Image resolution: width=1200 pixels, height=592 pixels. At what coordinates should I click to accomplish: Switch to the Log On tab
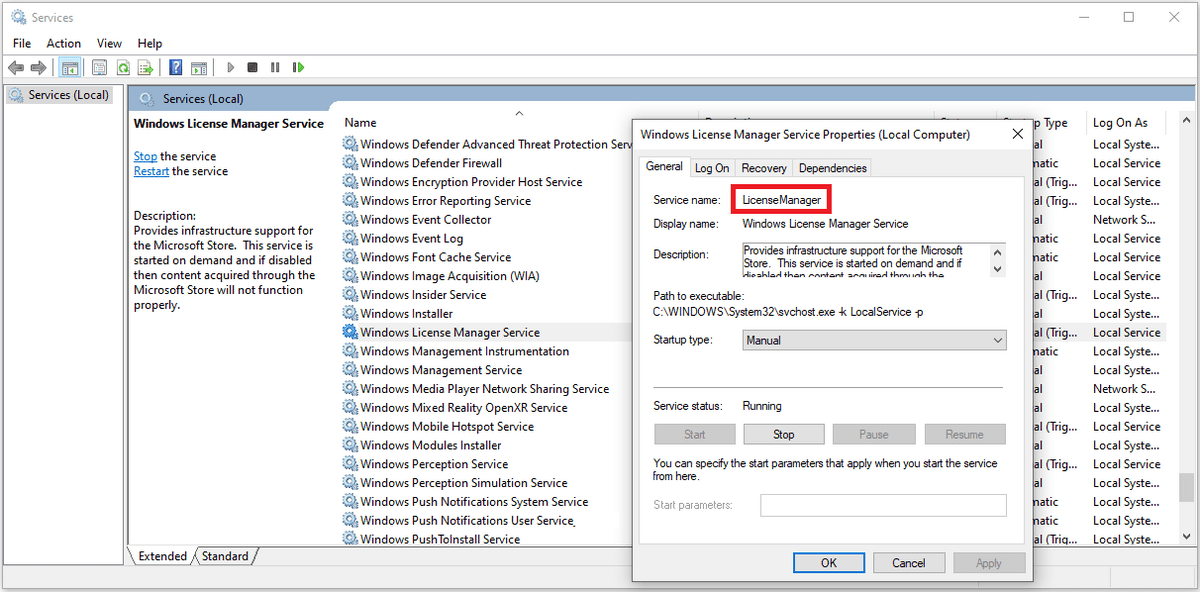pos(711,167)
